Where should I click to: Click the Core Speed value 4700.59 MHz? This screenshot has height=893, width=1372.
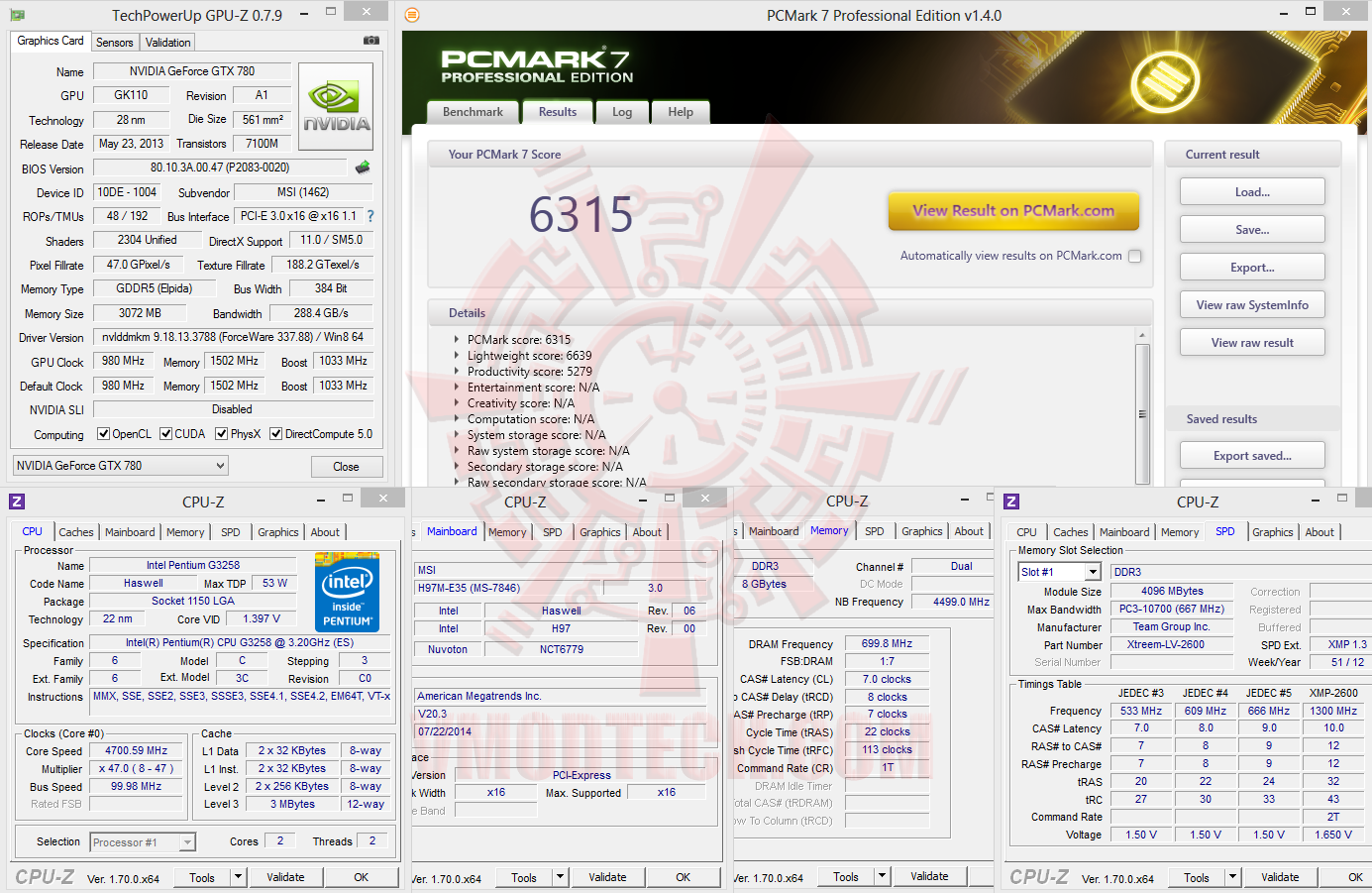(137, 750)
